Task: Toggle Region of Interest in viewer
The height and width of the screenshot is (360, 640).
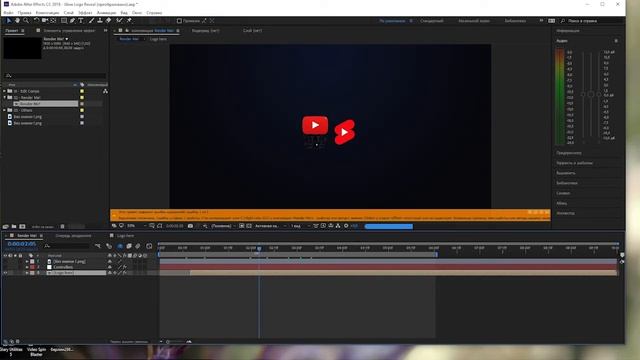Action: pyautogui.click(x=242, y=226)
